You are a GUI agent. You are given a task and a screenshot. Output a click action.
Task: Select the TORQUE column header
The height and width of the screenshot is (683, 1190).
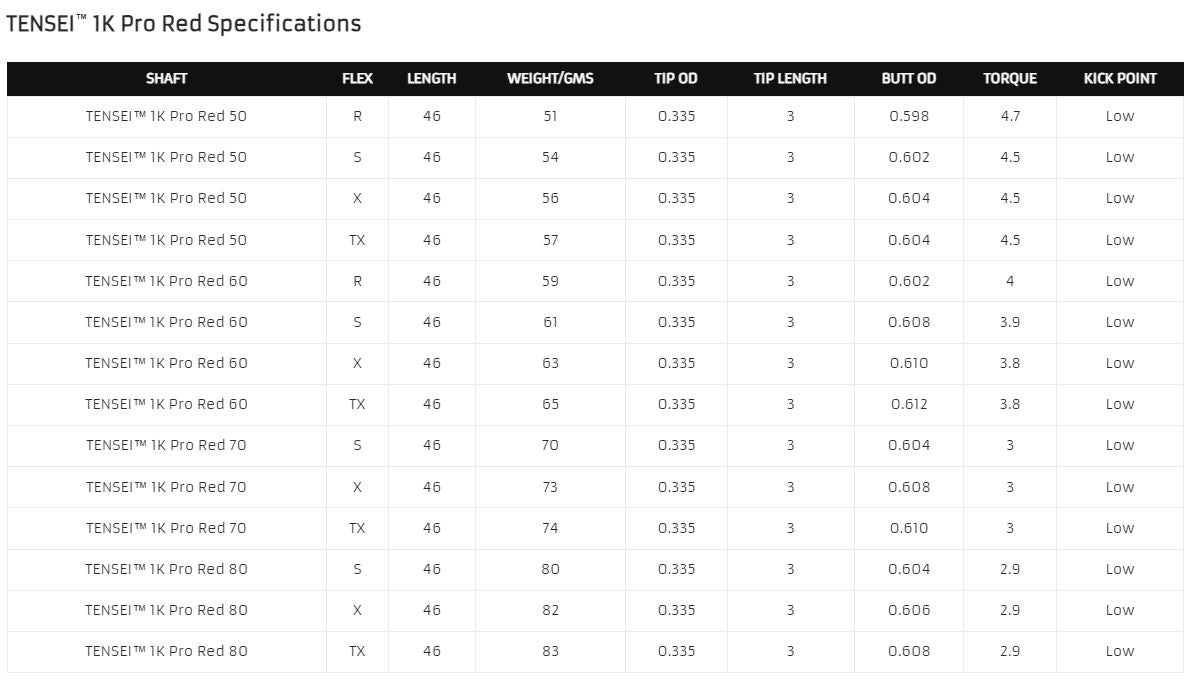click(x=1010, y=79)
